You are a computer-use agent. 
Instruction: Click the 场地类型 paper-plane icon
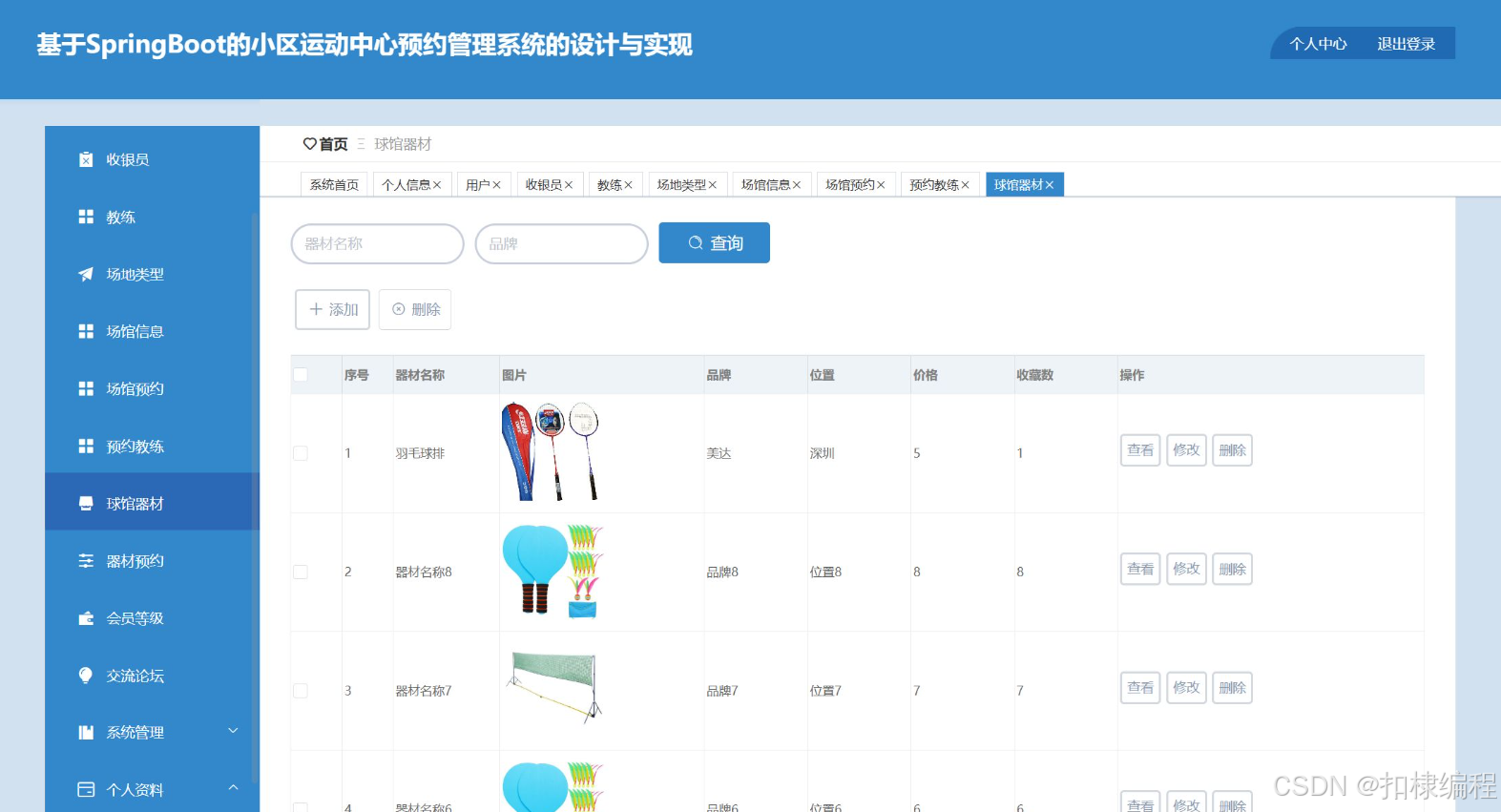click(x=86, y=274)
